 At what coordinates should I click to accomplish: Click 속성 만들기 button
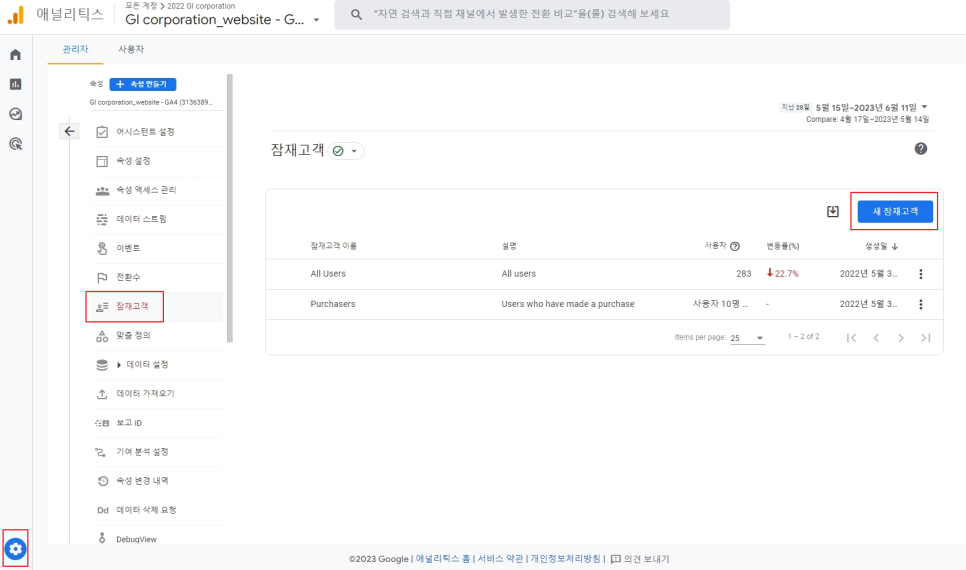click(143, 84)
